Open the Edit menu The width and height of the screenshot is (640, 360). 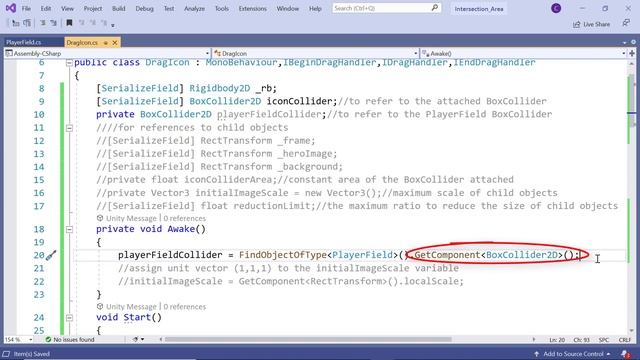(46, 9)
